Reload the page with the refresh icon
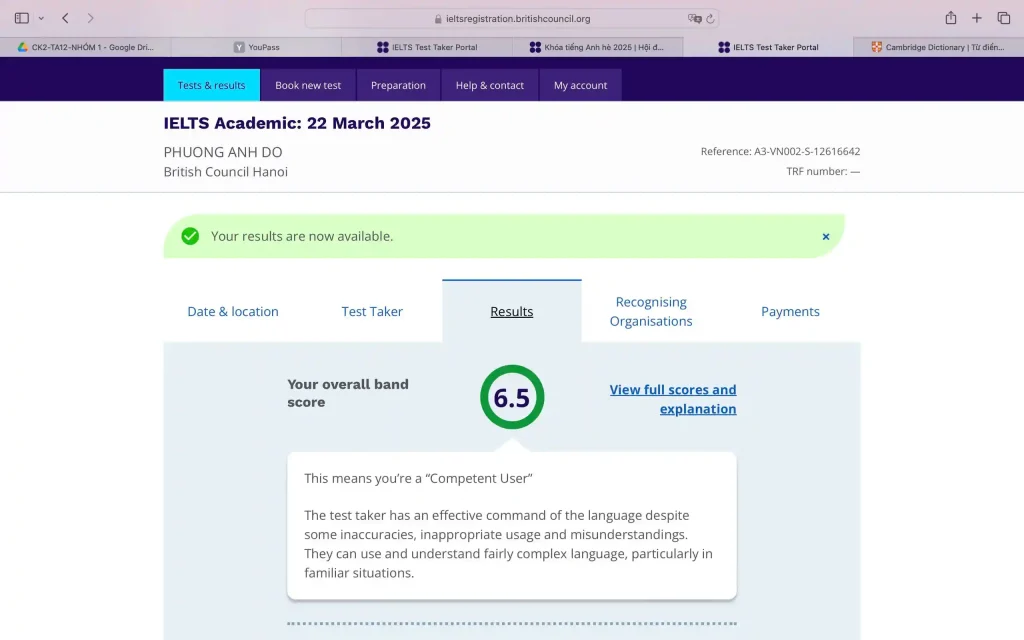 [710, 18]
